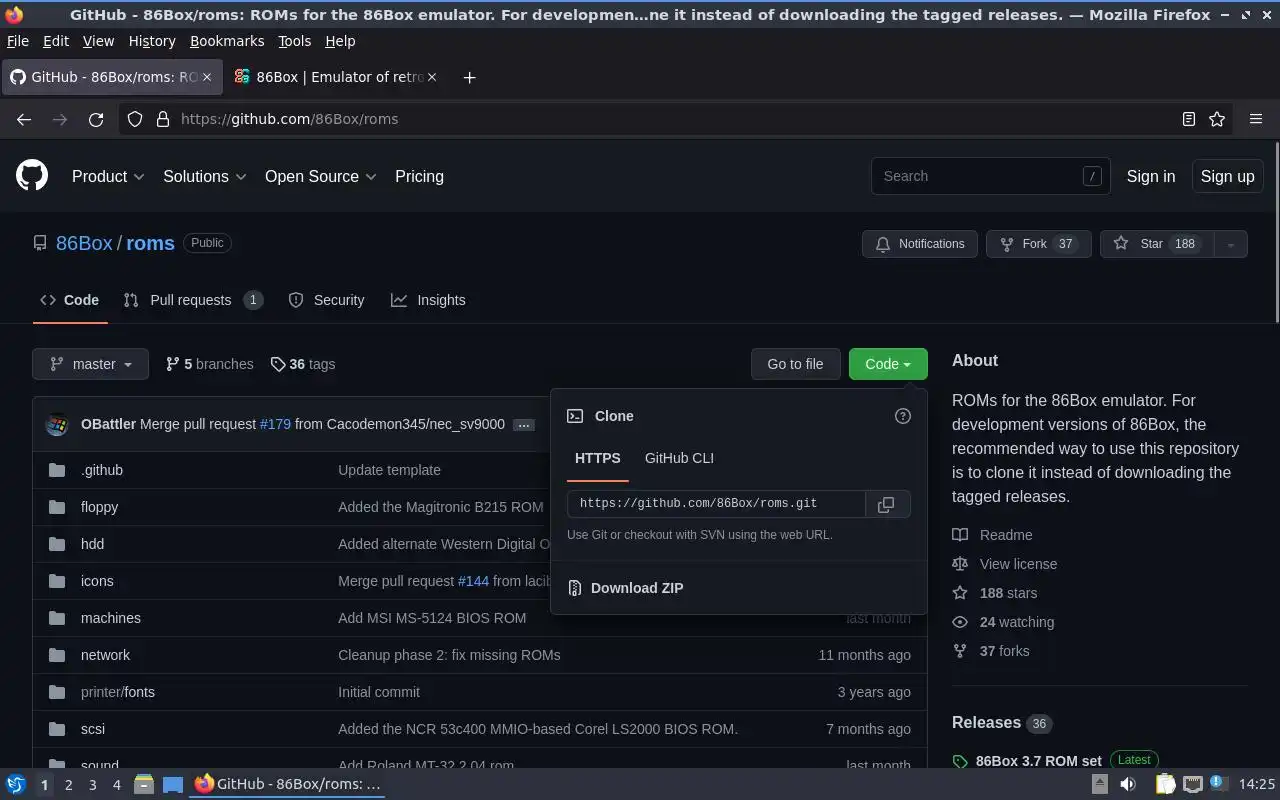View the 5 branches link
This screenshot has height=800, width=1280.
[209, 364]
